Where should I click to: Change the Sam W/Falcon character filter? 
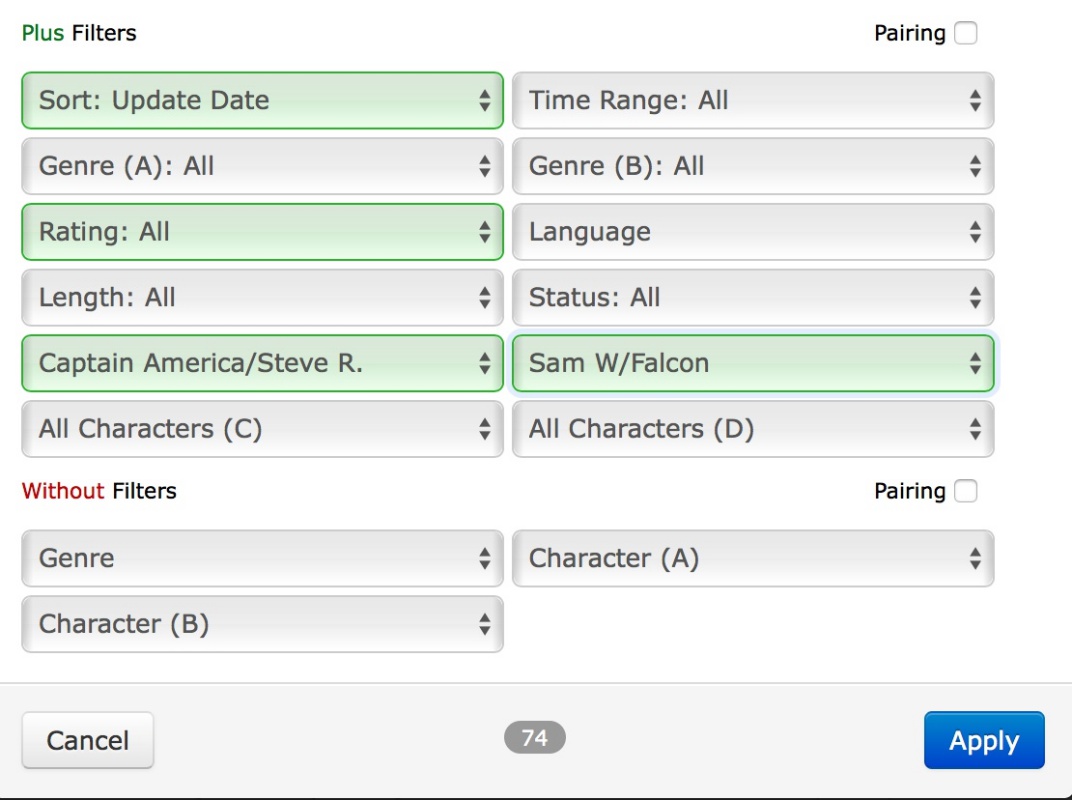pyautogui.click(x=752, y=363)
